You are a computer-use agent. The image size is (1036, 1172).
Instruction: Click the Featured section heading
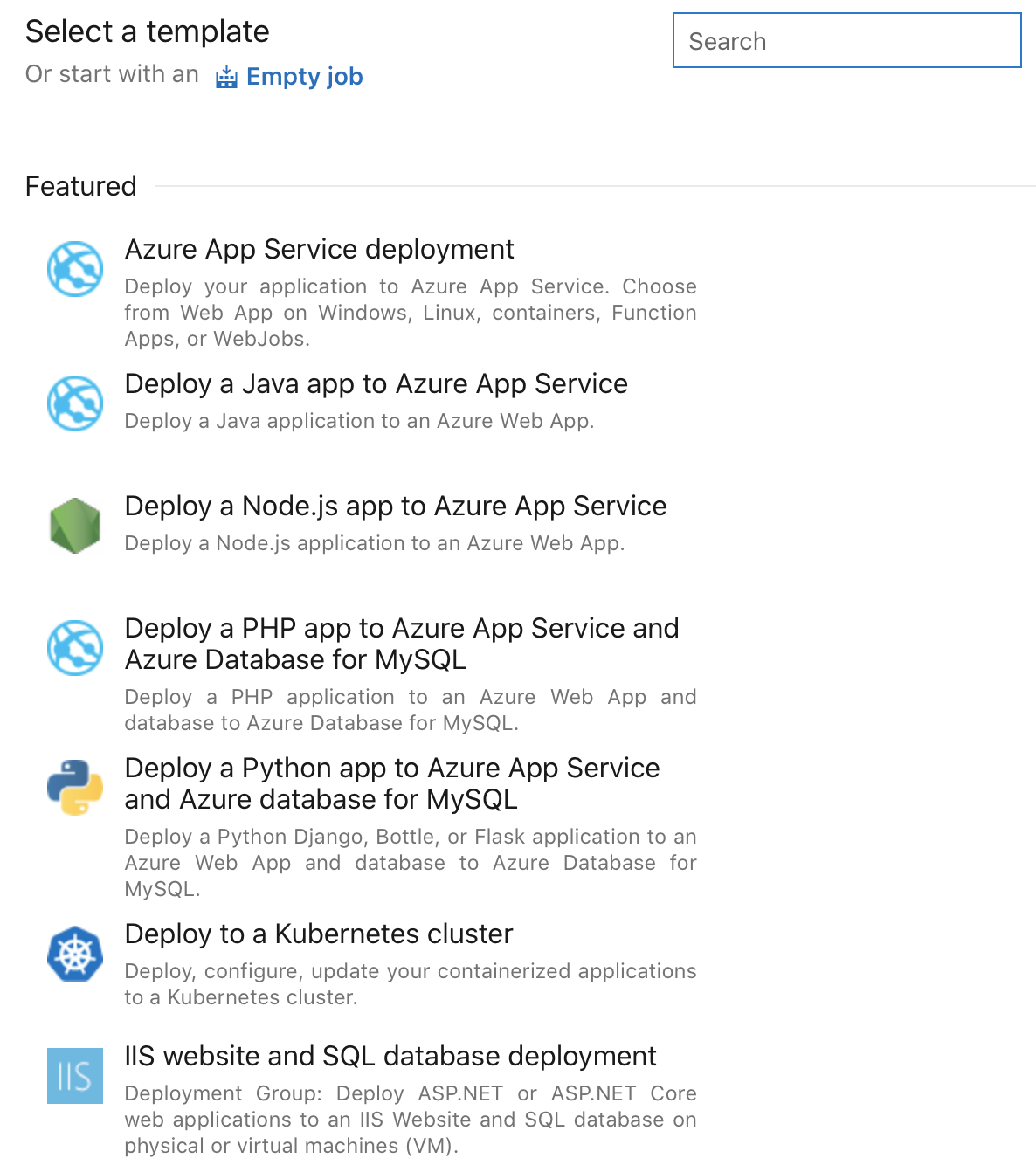coord(80,185)
